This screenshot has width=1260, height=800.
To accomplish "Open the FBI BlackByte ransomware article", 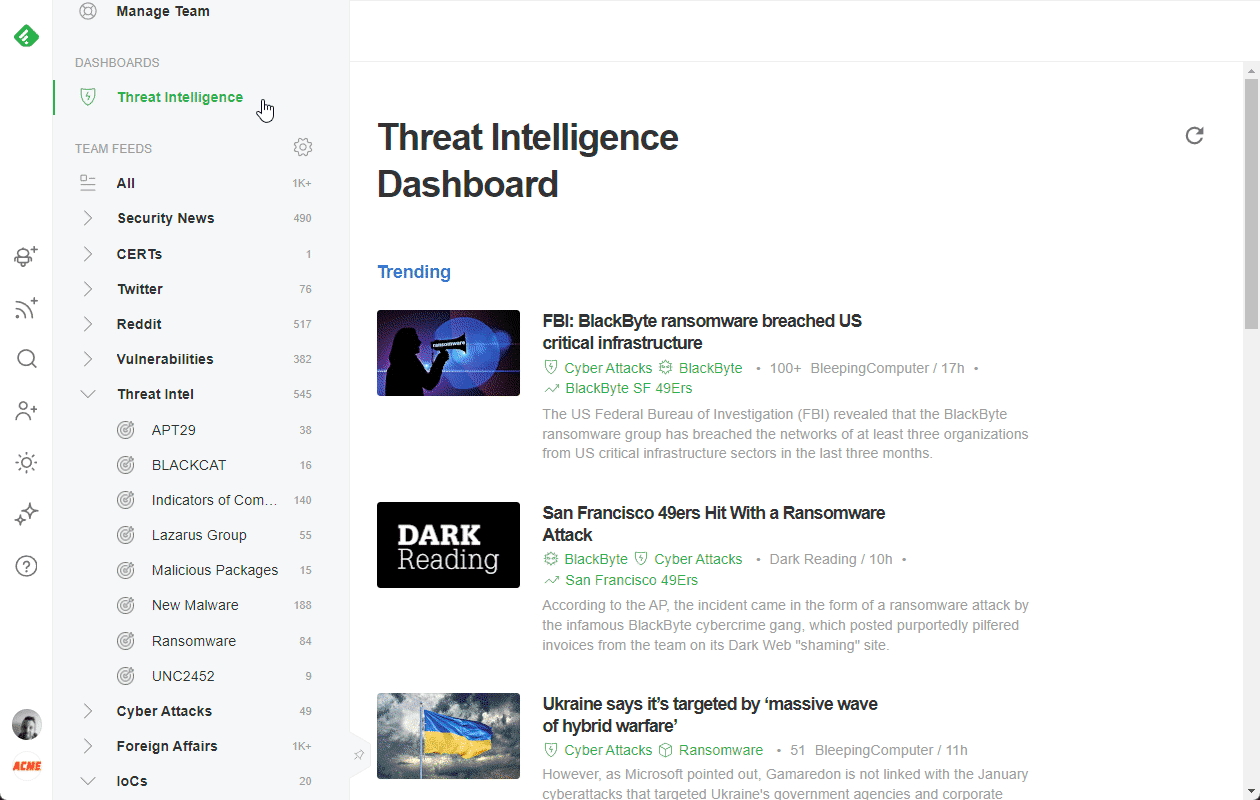I will (702, 332).
